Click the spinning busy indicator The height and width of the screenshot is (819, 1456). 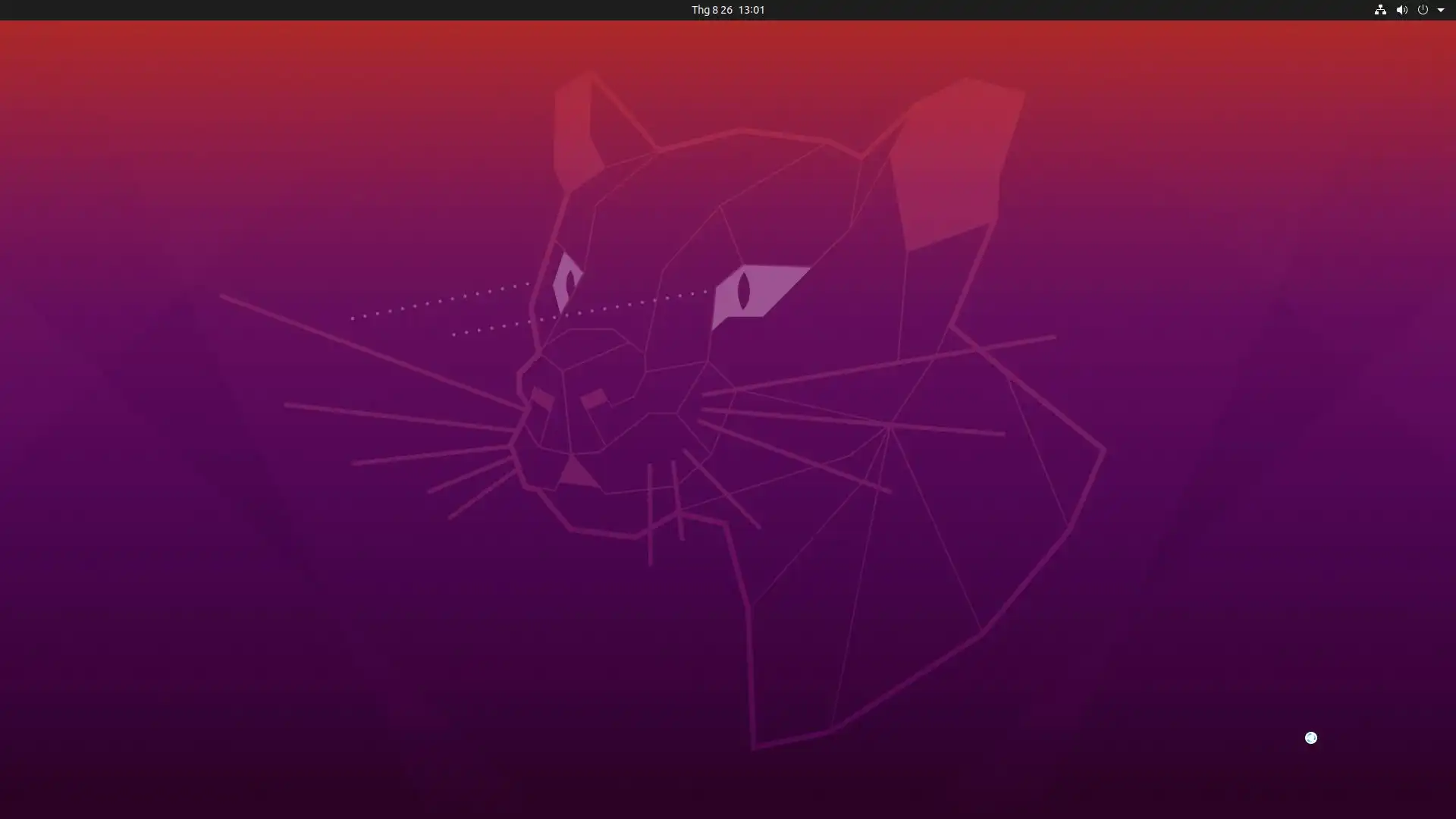point(1310,738)
